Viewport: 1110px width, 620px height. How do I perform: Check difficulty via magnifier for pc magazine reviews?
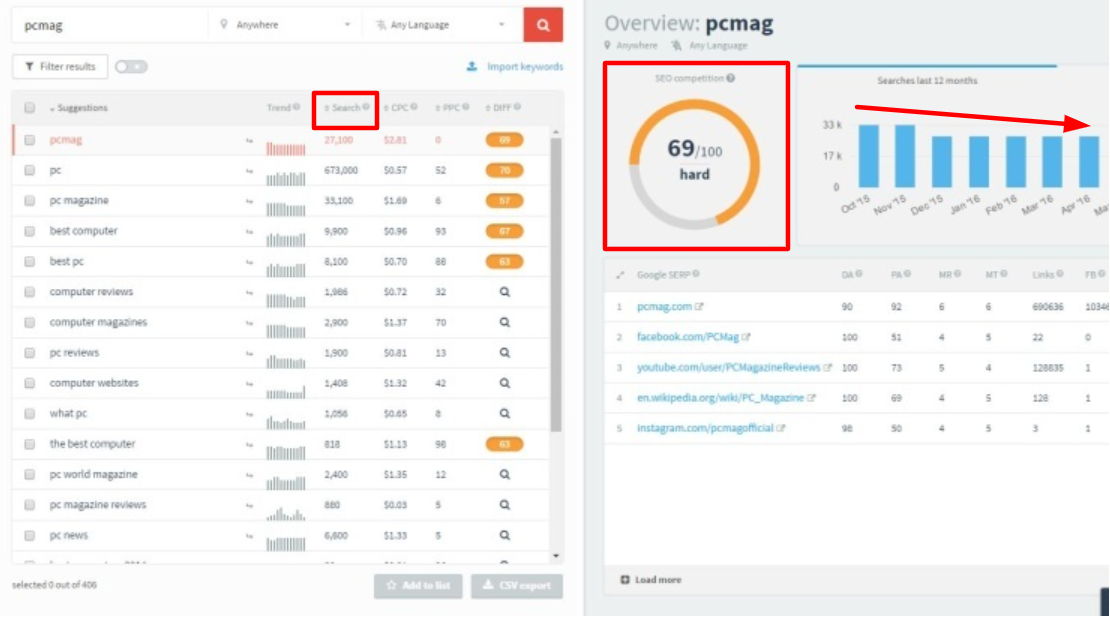(x=505, y=505)
